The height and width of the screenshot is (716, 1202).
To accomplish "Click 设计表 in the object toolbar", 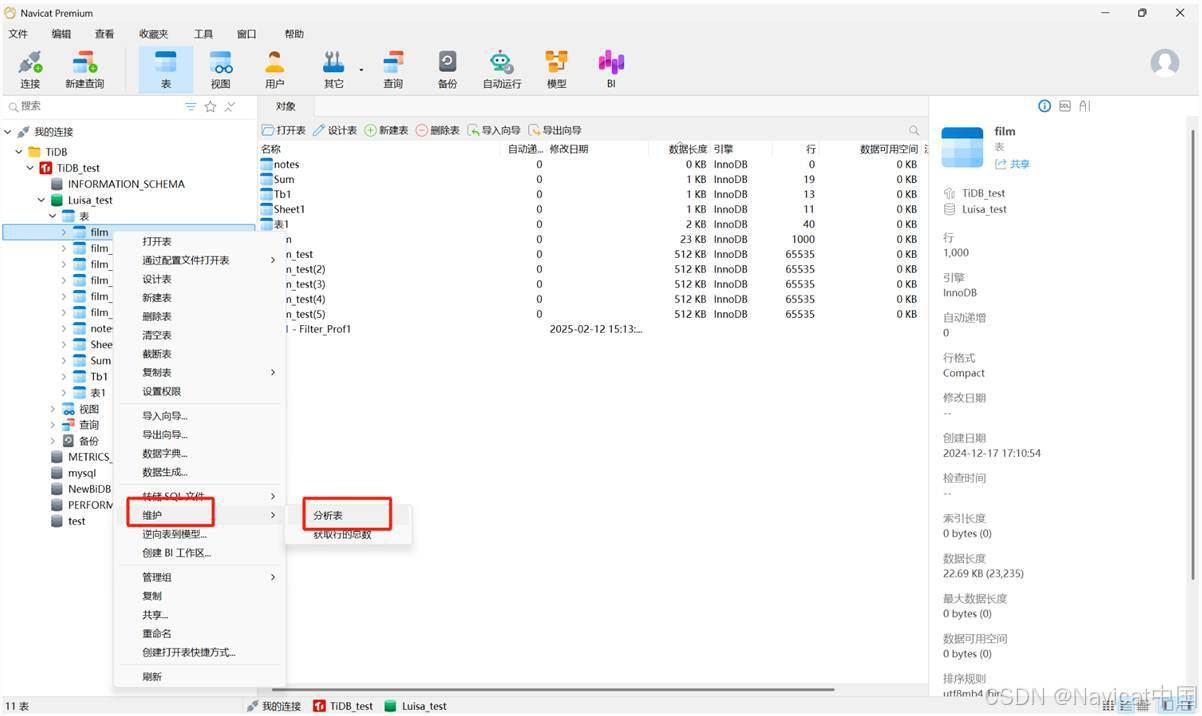I will 335,131.
